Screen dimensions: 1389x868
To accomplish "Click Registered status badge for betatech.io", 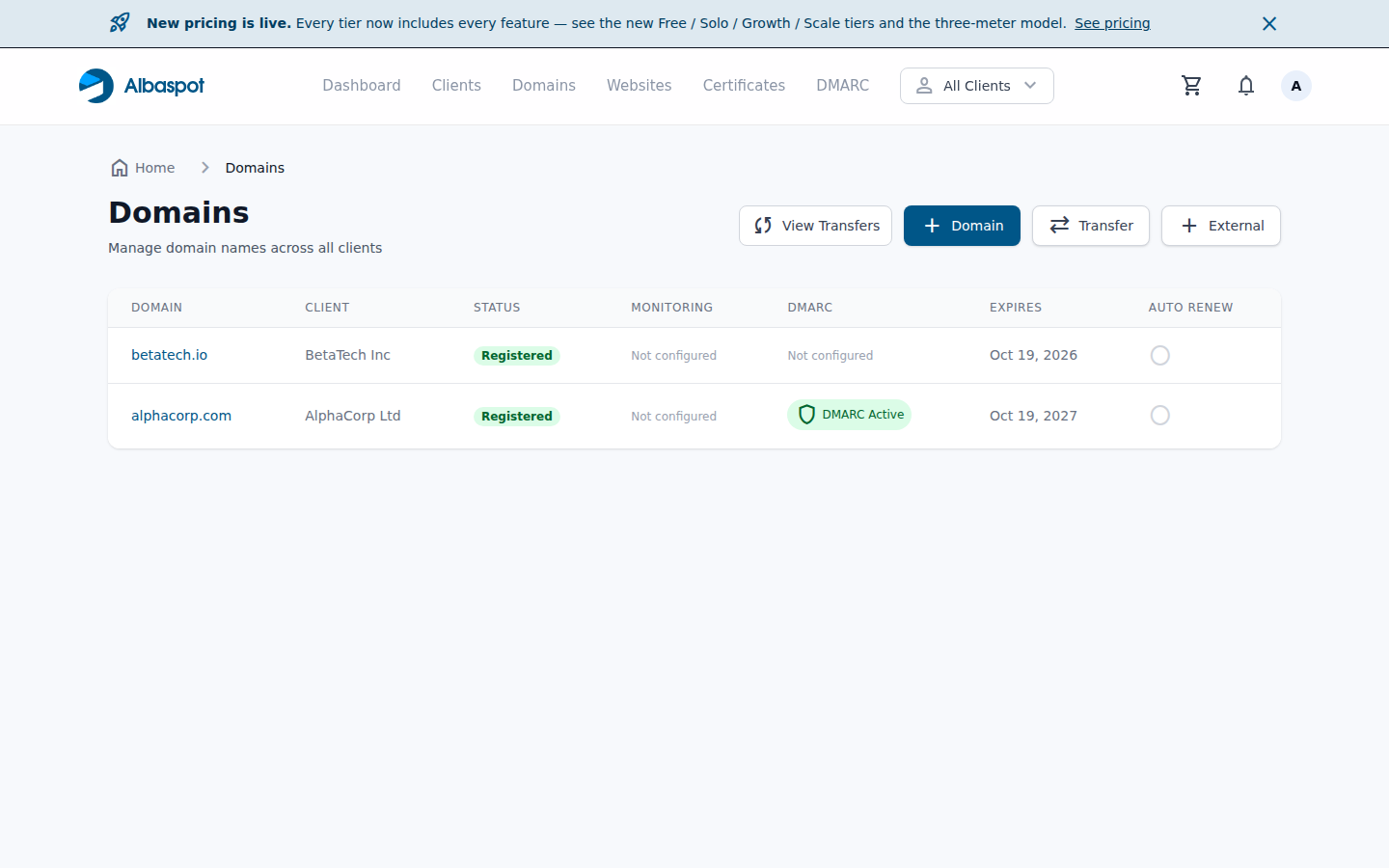I will [x=517, y=356].
